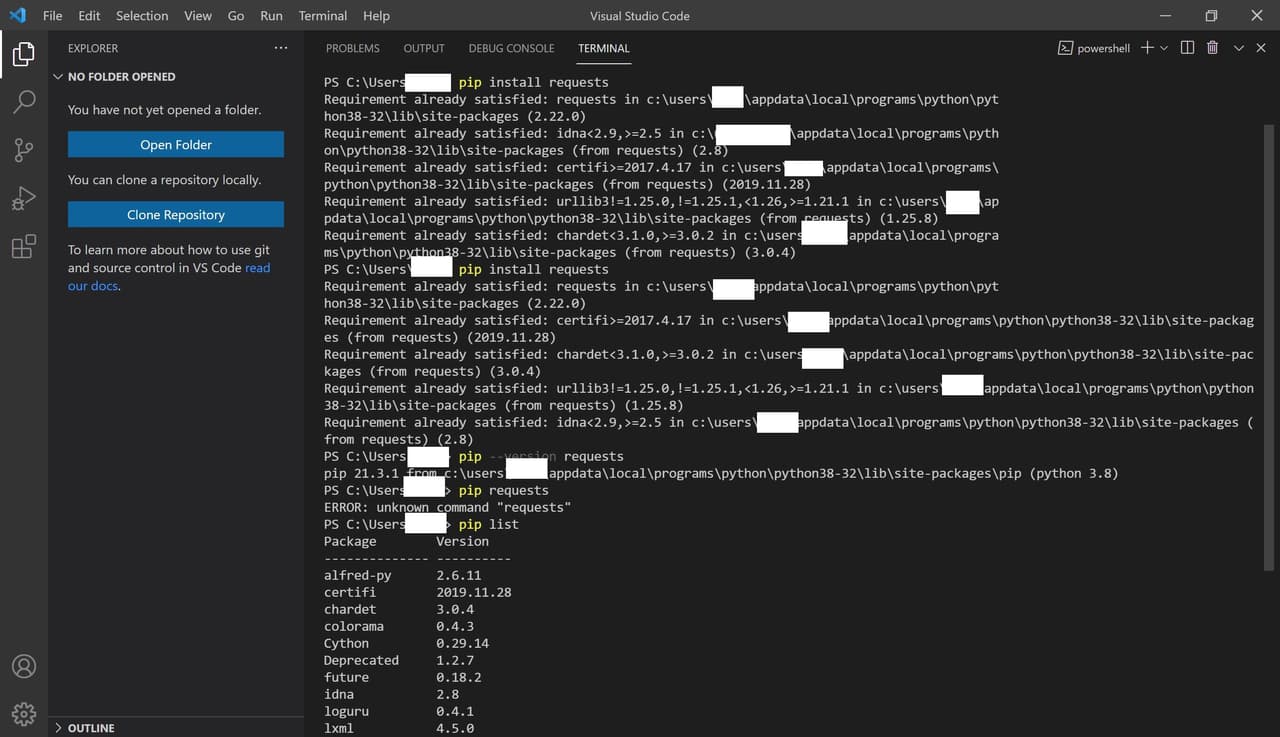This screenshot has width=1280, height=737.
Task: Switch to the Debug Console tab
Action: (x=511, y=48)
